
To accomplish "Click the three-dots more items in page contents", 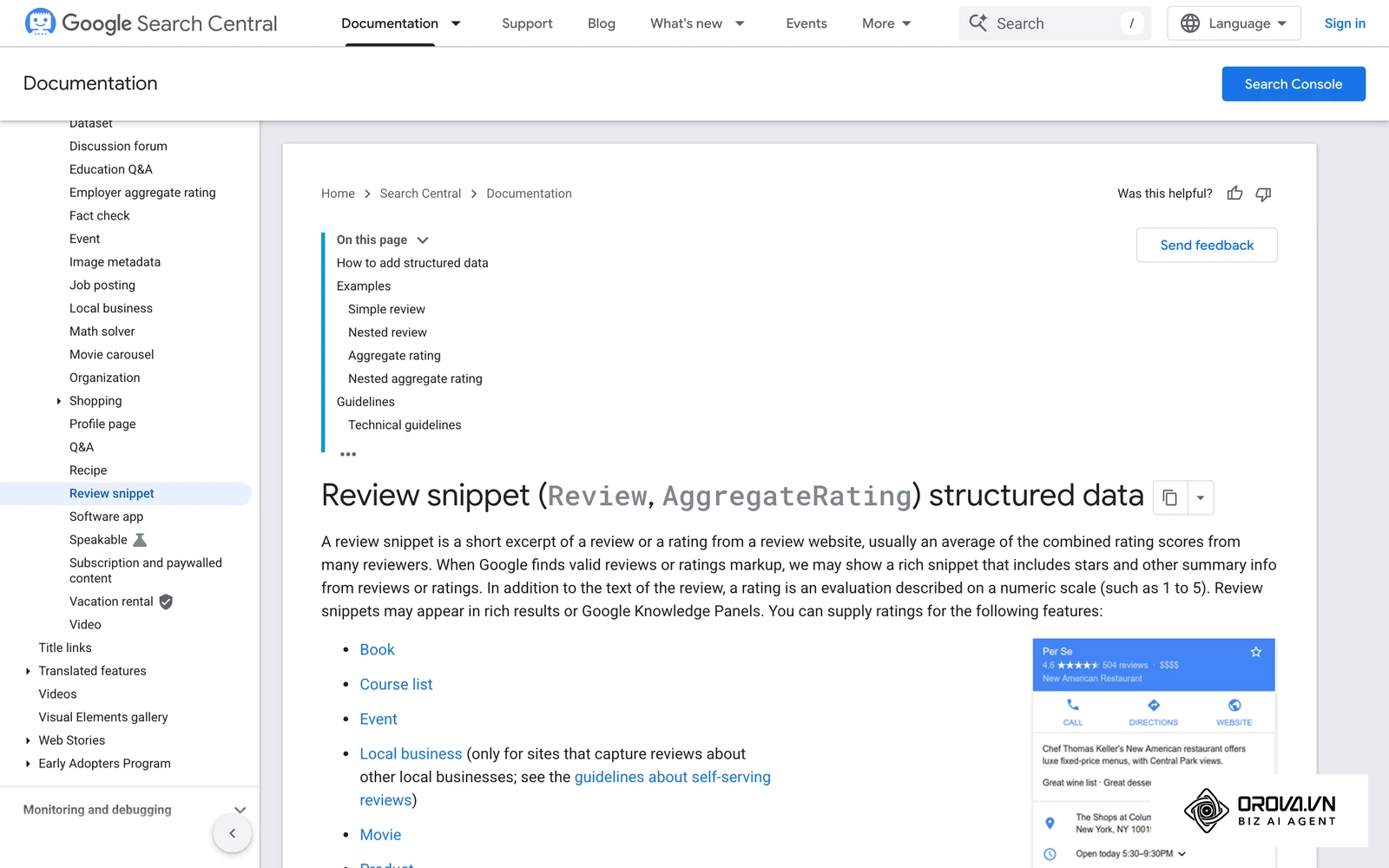I will [348, 454].
